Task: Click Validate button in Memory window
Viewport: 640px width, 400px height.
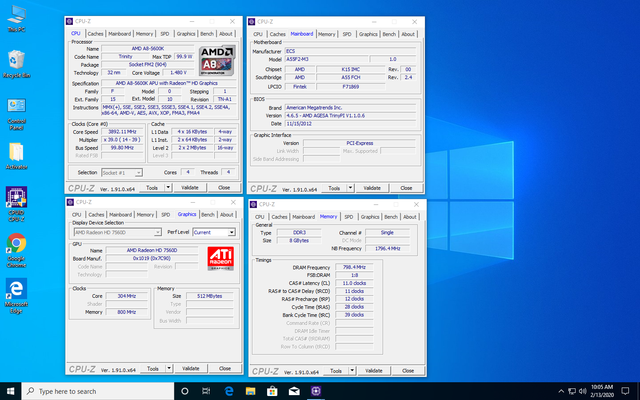Action: pos(373,371)
